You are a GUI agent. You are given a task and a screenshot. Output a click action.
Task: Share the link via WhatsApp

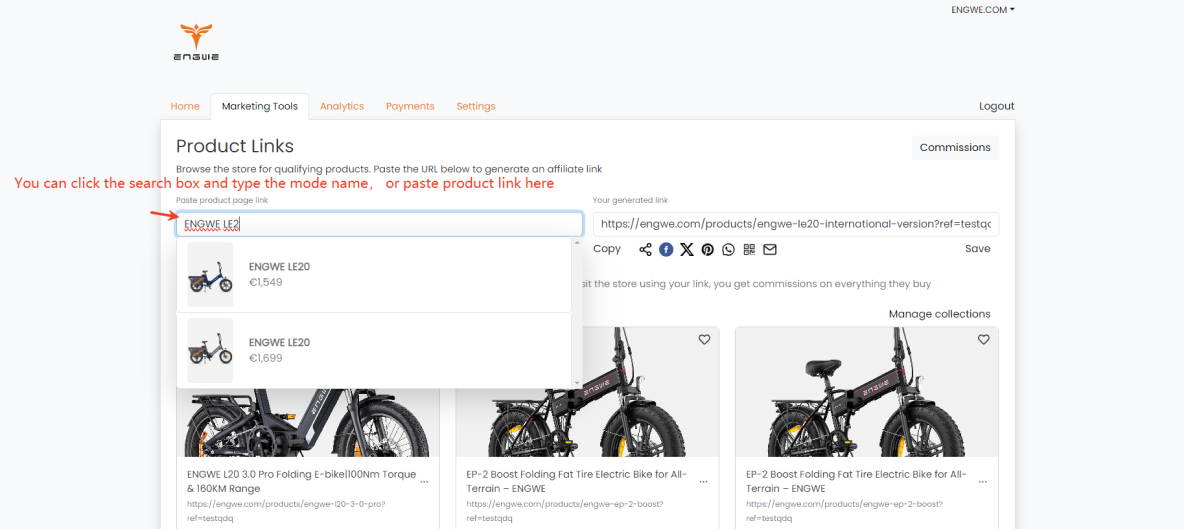pos(728,250)
